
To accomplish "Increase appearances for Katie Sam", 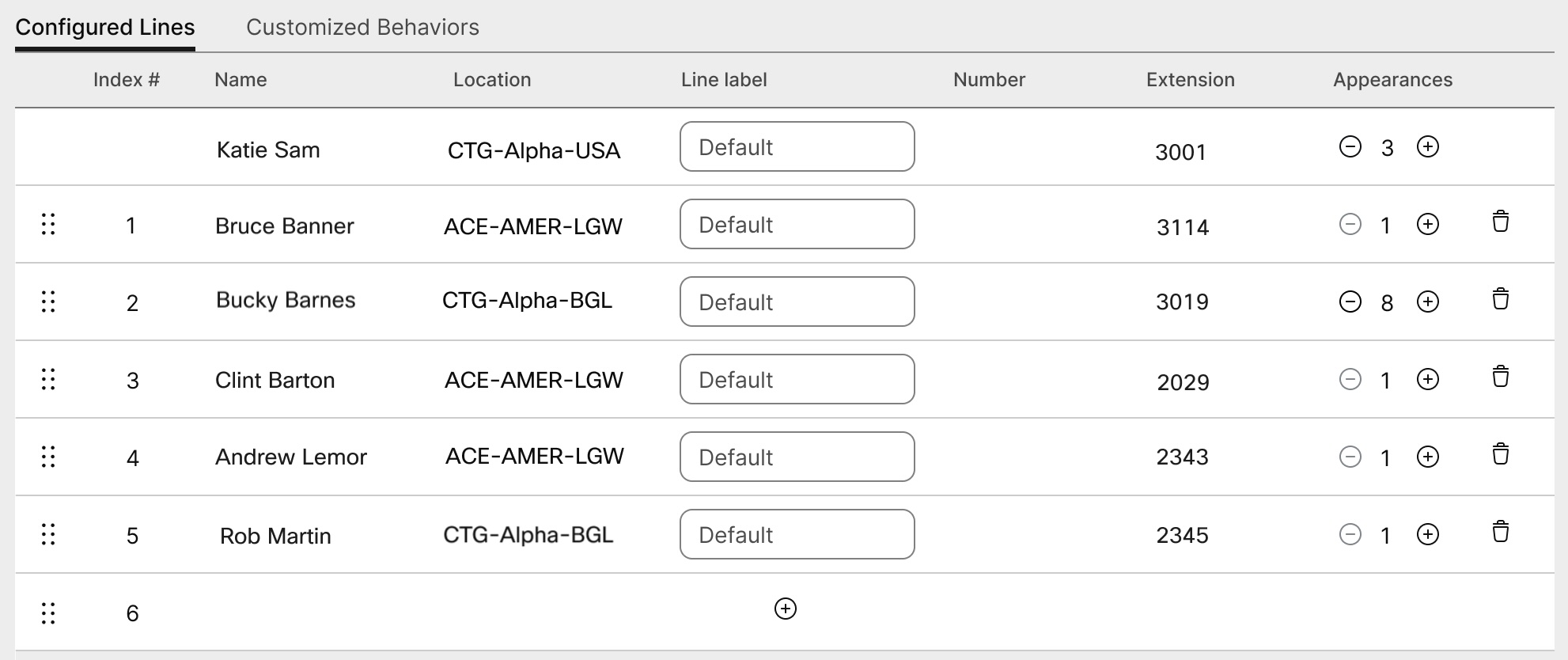I will (1428, 146).
